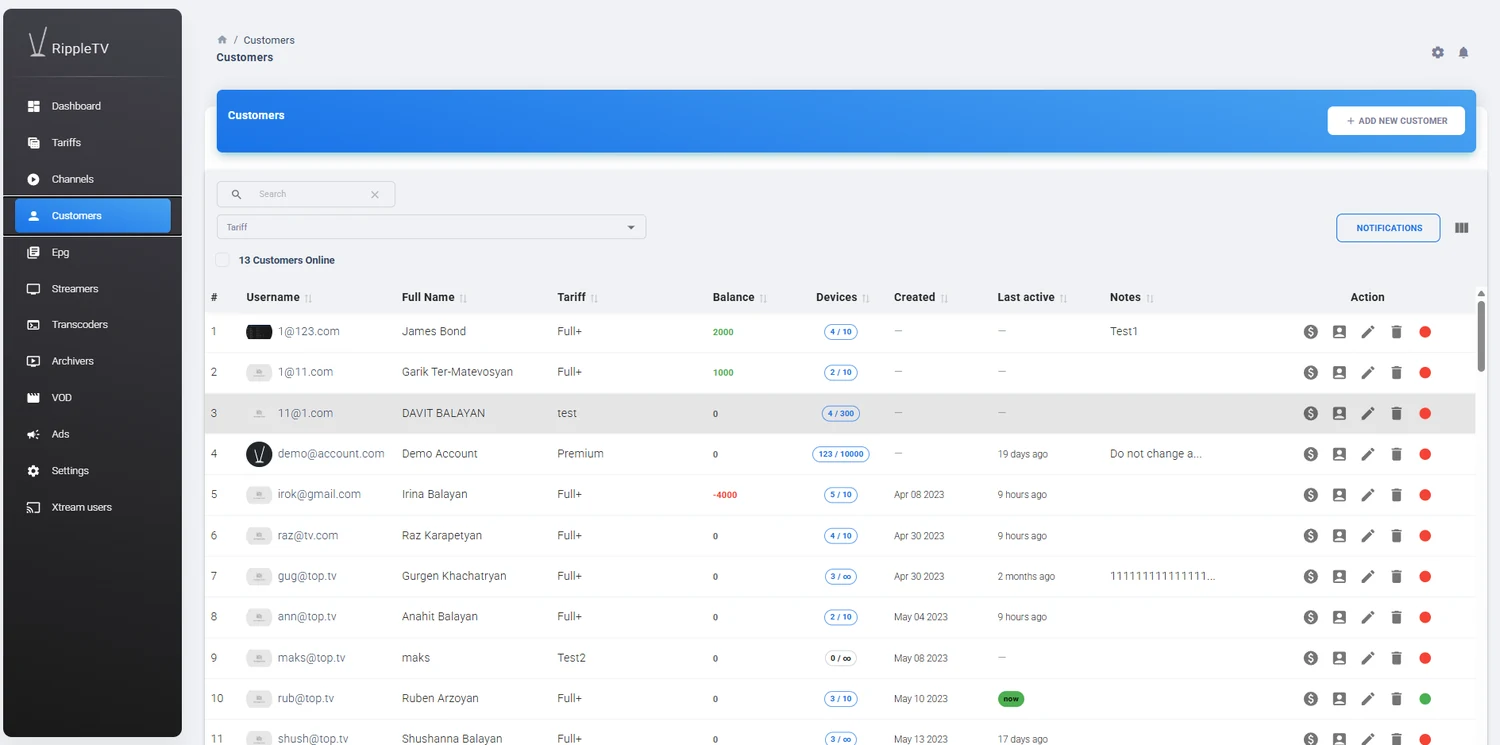This screenshot has height=745, width=1500.
Task: Edit maks customer with pencil icon
Action: [1368, 658]
